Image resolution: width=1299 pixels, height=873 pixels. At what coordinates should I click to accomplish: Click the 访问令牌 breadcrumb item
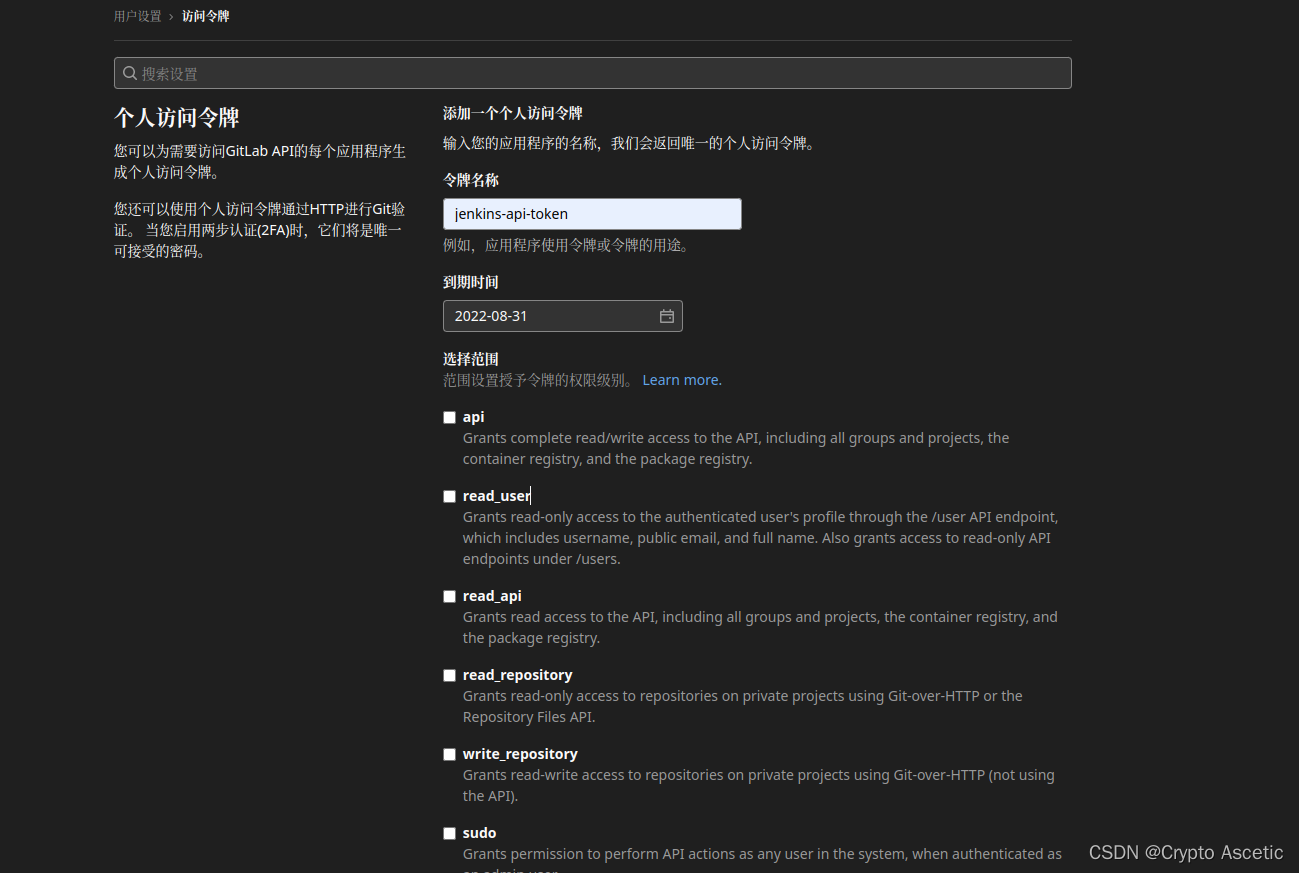coord(206,16)
